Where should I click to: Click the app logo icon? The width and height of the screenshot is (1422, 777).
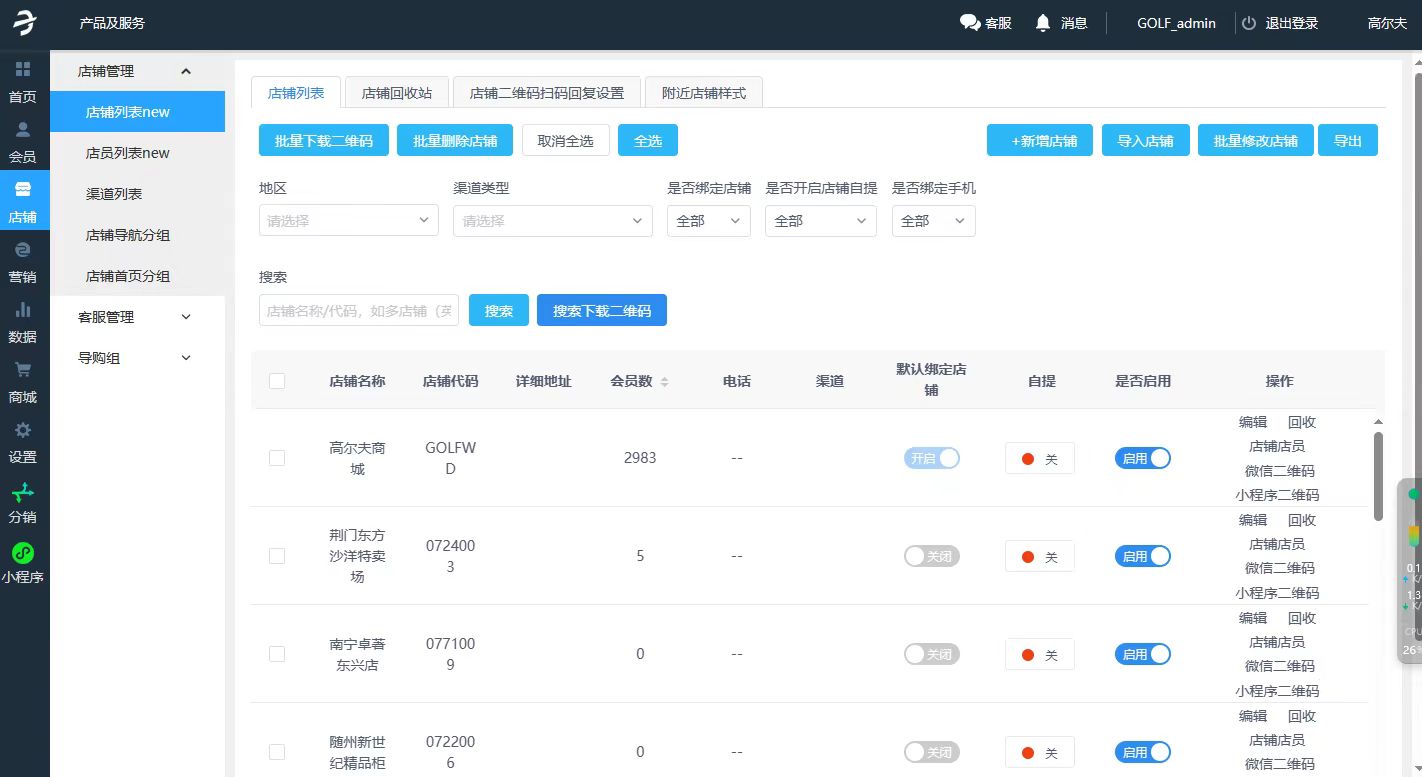coord(25,24)
